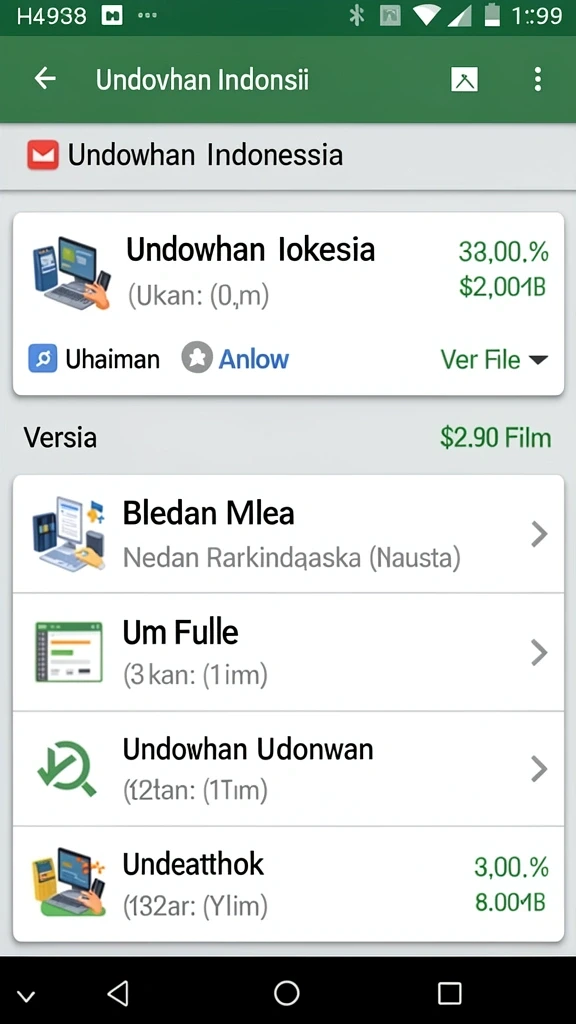The image size is (576, 1024).
Task: Open Um Fulle chevron arrow
Action: click(539, 652)
